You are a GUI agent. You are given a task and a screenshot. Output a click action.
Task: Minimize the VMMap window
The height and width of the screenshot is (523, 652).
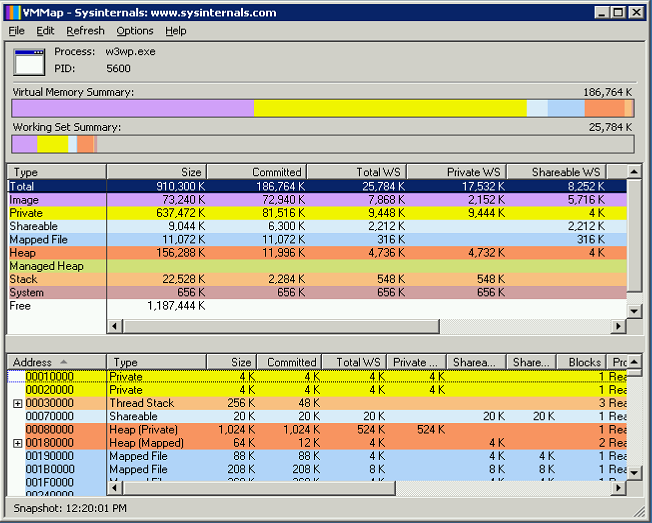coord(601,12)
